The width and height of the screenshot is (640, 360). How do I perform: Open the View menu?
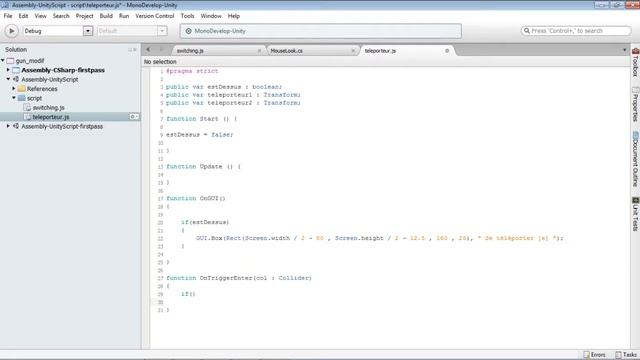coord(40,16)
